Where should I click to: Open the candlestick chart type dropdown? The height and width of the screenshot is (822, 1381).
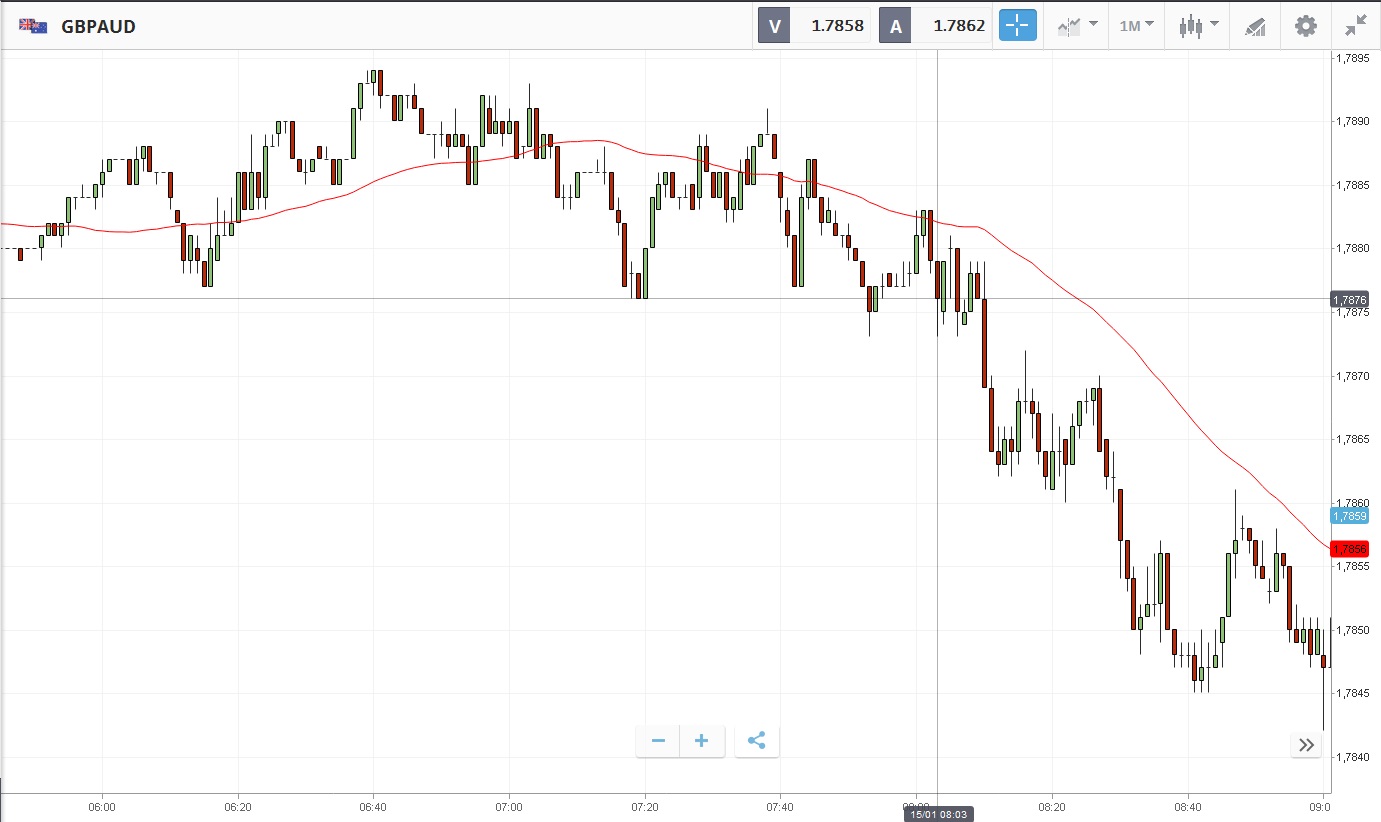[1198, 26]
